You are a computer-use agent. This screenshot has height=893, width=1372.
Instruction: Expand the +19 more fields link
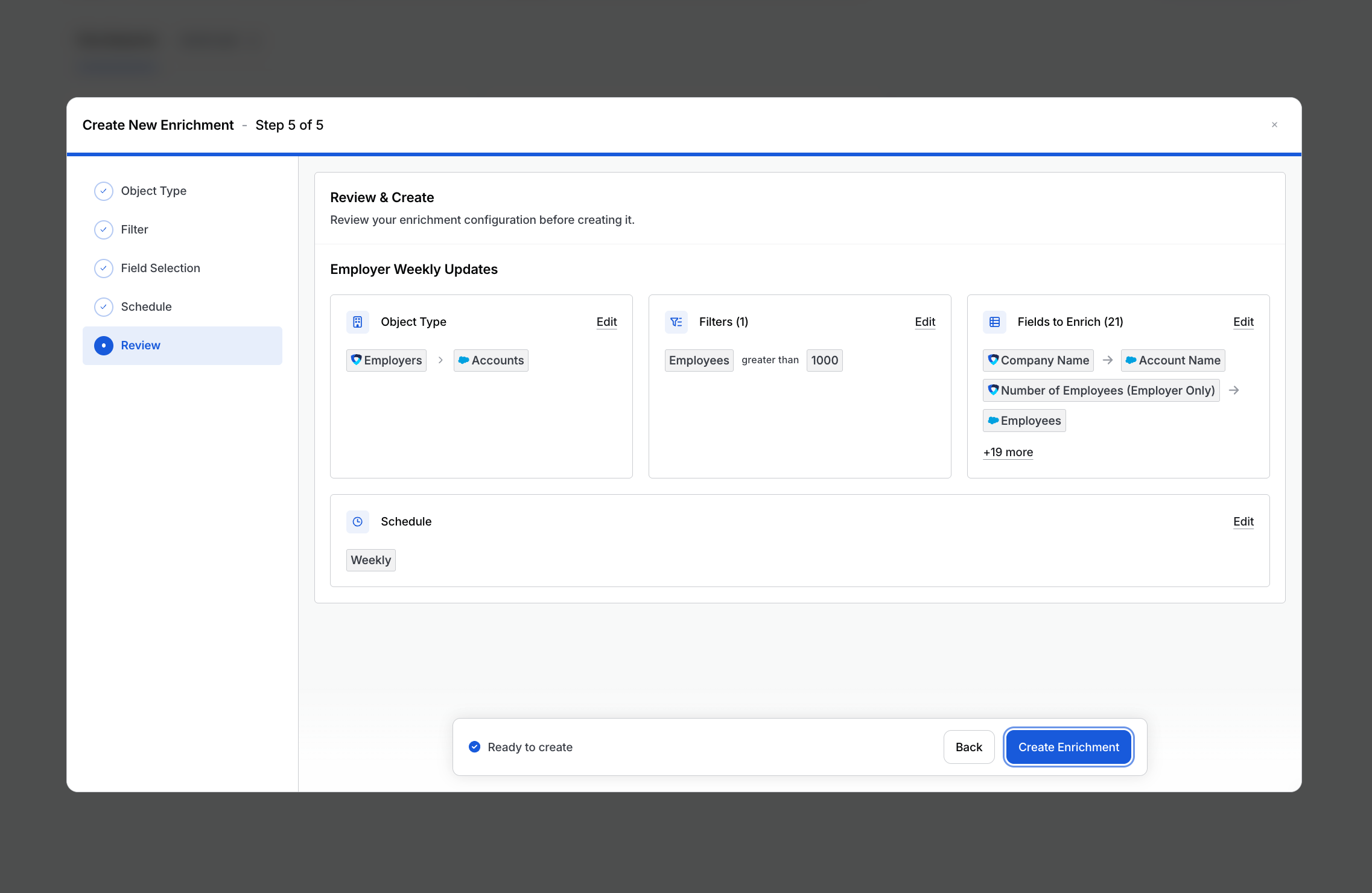(1008, 453)
